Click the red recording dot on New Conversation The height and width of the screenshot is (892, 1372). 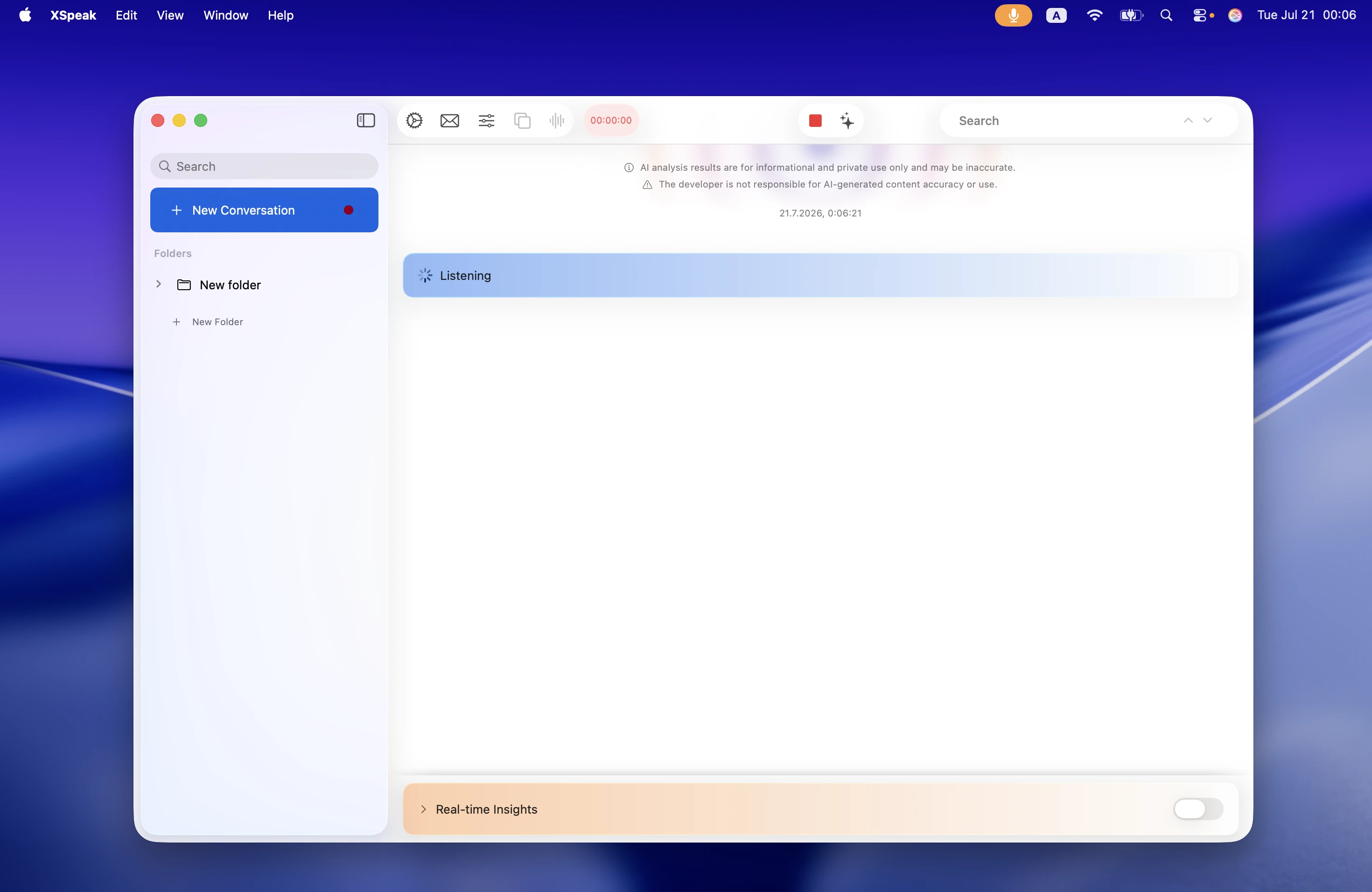348,210
